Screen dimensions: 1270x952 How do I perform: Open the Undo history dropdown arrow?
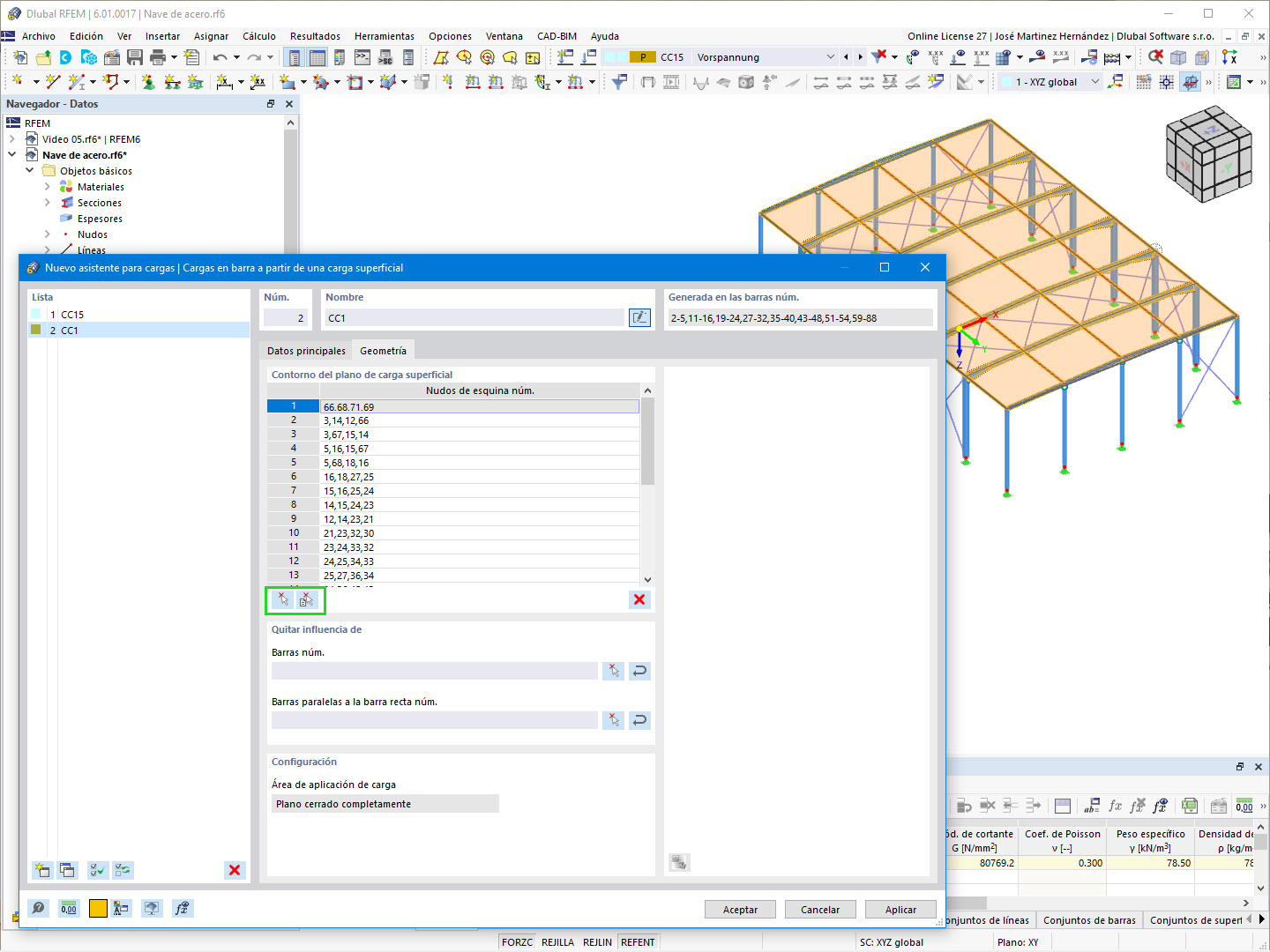coord(236,57)
